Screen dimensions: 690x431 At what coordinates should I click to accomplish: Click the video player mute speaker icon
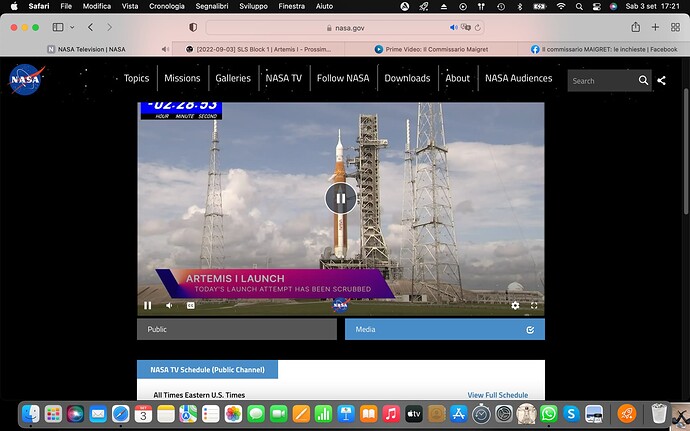(x=169, y=305)
